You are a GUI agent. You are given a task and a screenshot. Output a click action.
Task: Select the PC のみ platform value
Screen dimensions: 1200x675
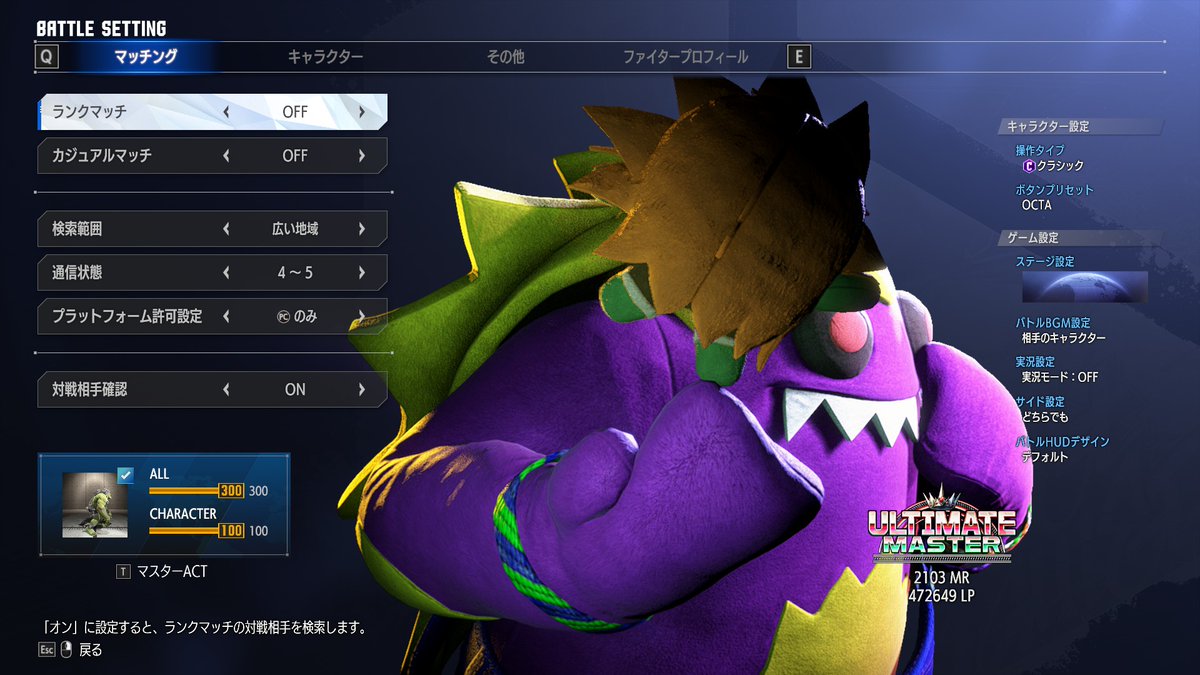(x=297, y=316)
